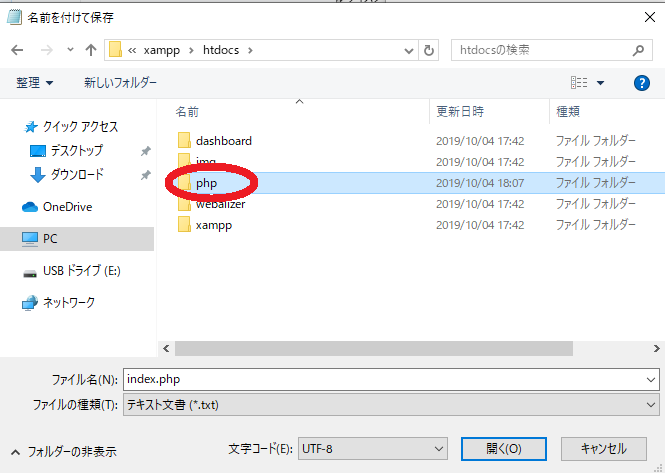Click the 2019/10/04 18:07 date cell
This screenshot has height=473, width=665.
(x=480, y=183)
